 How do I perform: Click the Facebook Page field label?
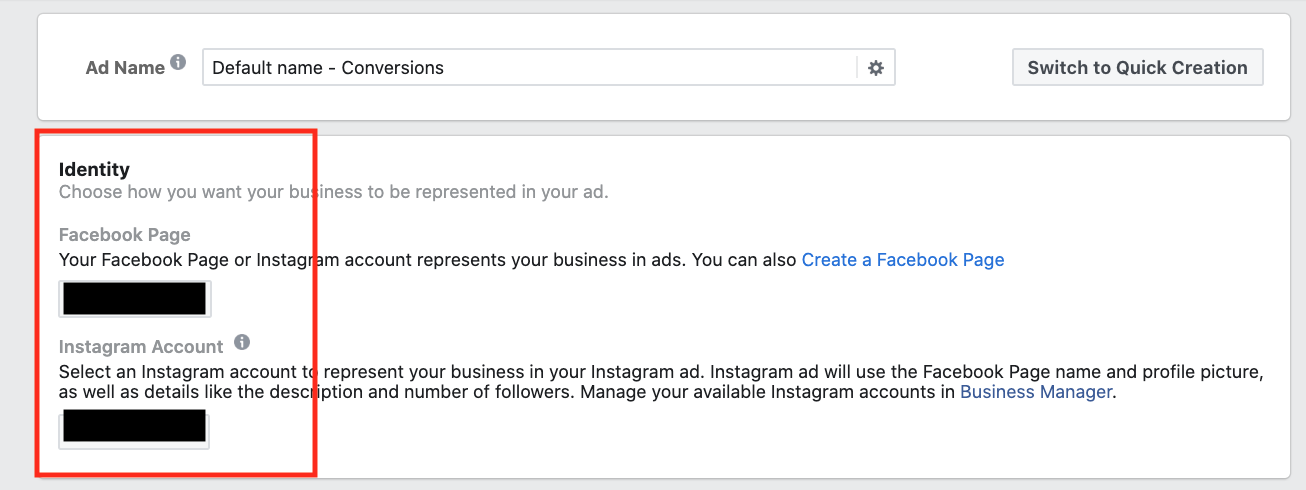[x=124, y=235]
